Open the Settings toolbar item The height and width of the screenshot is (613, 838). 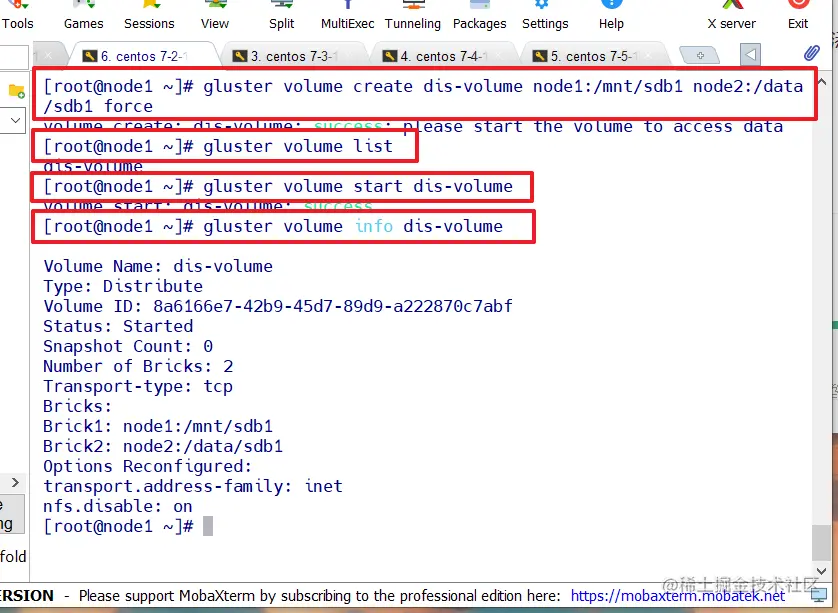[x=545, y=16]
